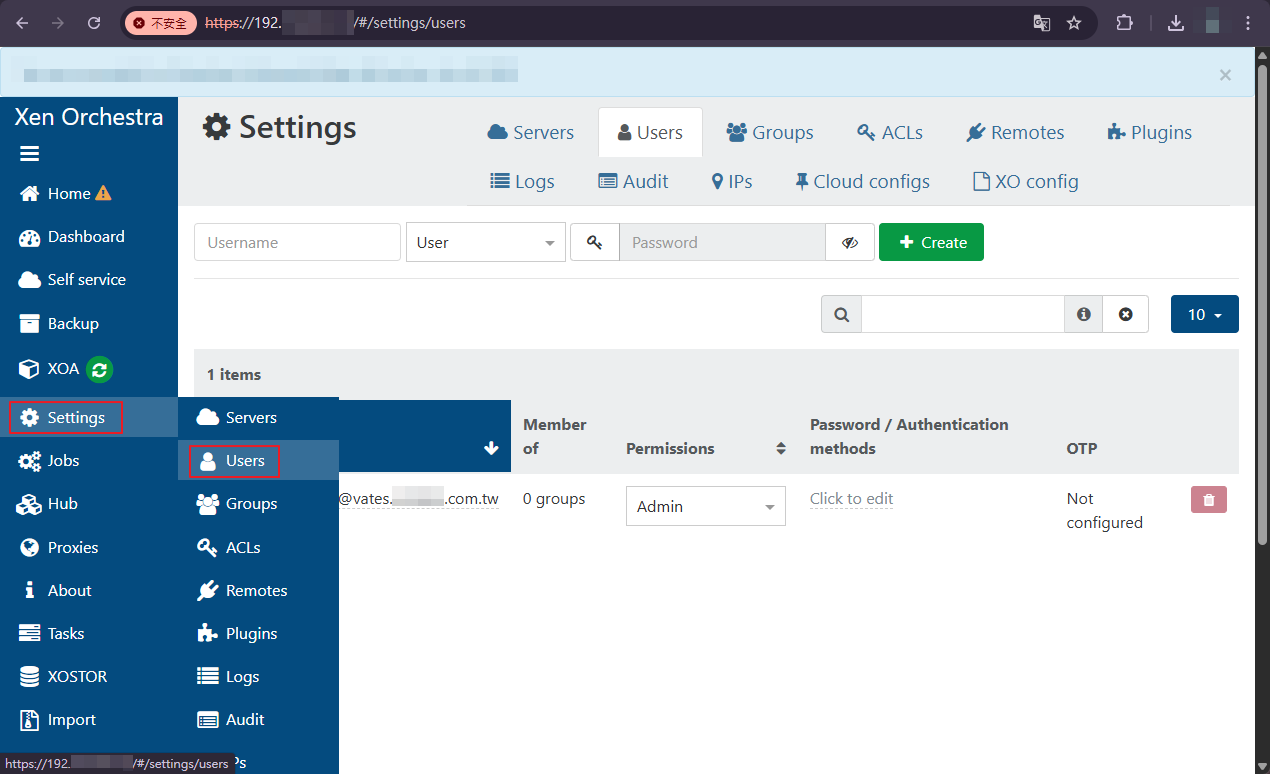The image size is (1270, 774).
Task: Open the Backup section
Action: (x=59, y=324)
